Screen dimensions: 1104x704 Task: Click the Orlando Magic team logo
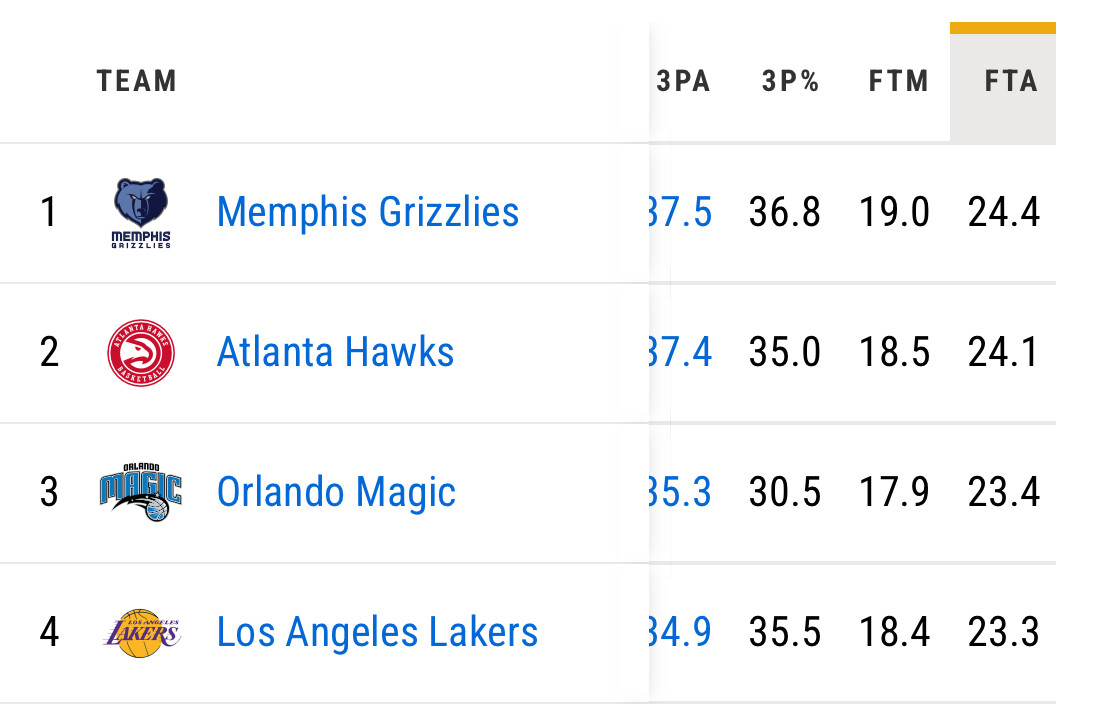point(141,492)
